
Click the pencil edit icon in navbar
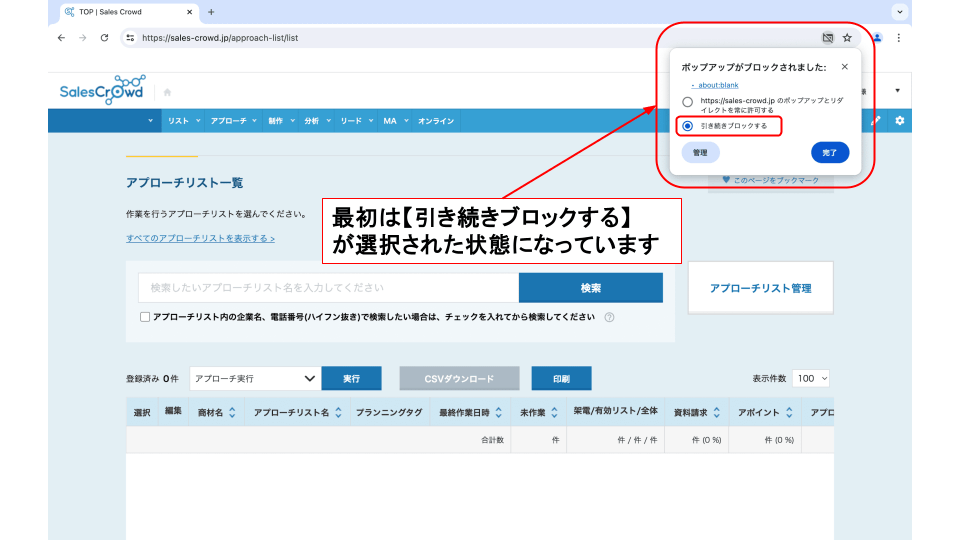[877, 121]
